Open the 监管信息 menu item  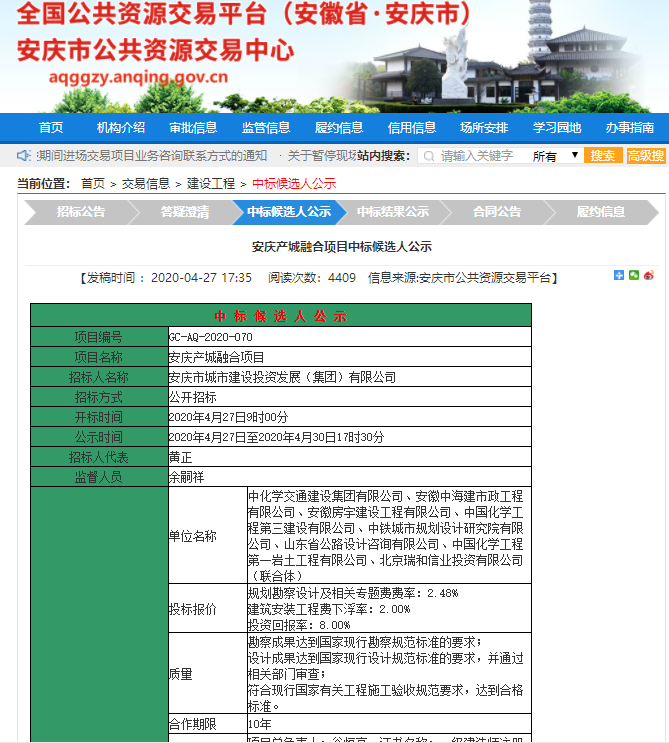point(266,127)
